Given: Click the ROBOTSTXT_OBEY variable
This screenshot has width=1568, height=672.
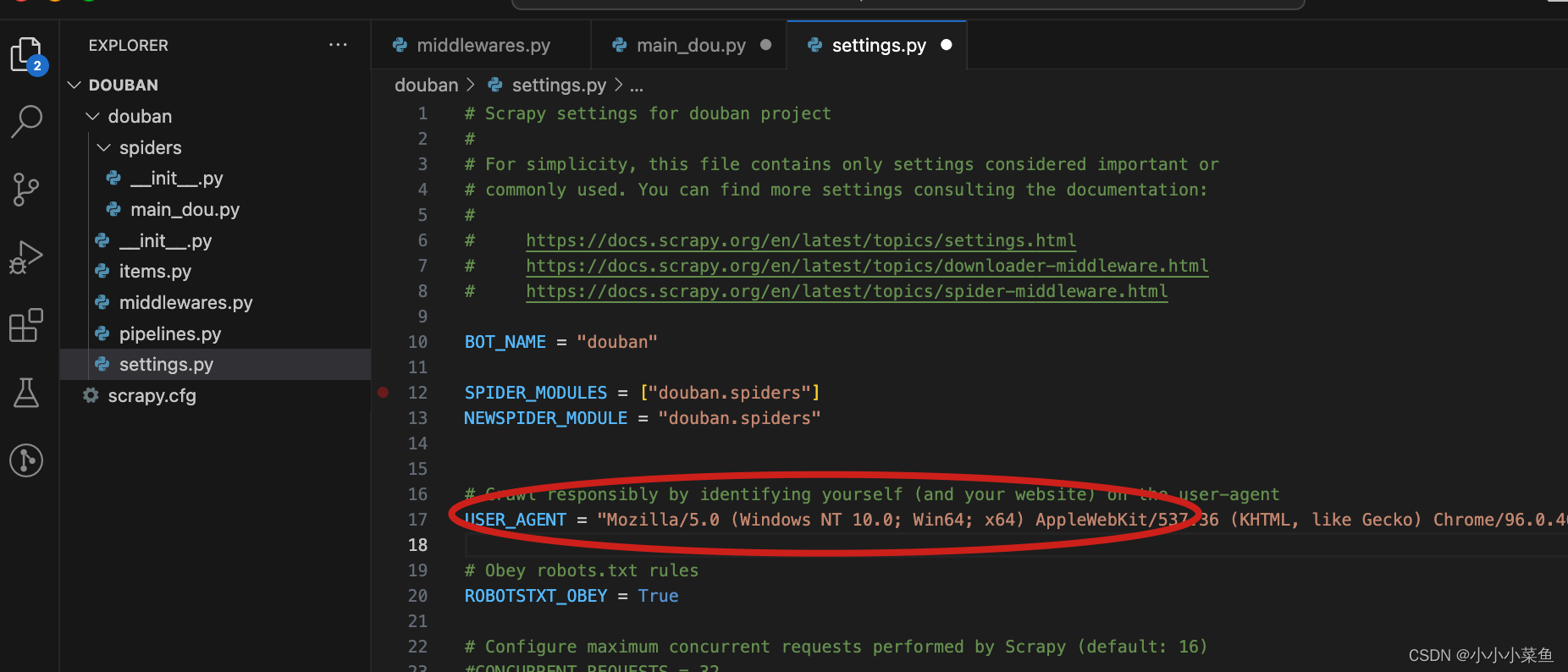Looking at the screenshot, I should pyautogui.click(x=536, y=596).
